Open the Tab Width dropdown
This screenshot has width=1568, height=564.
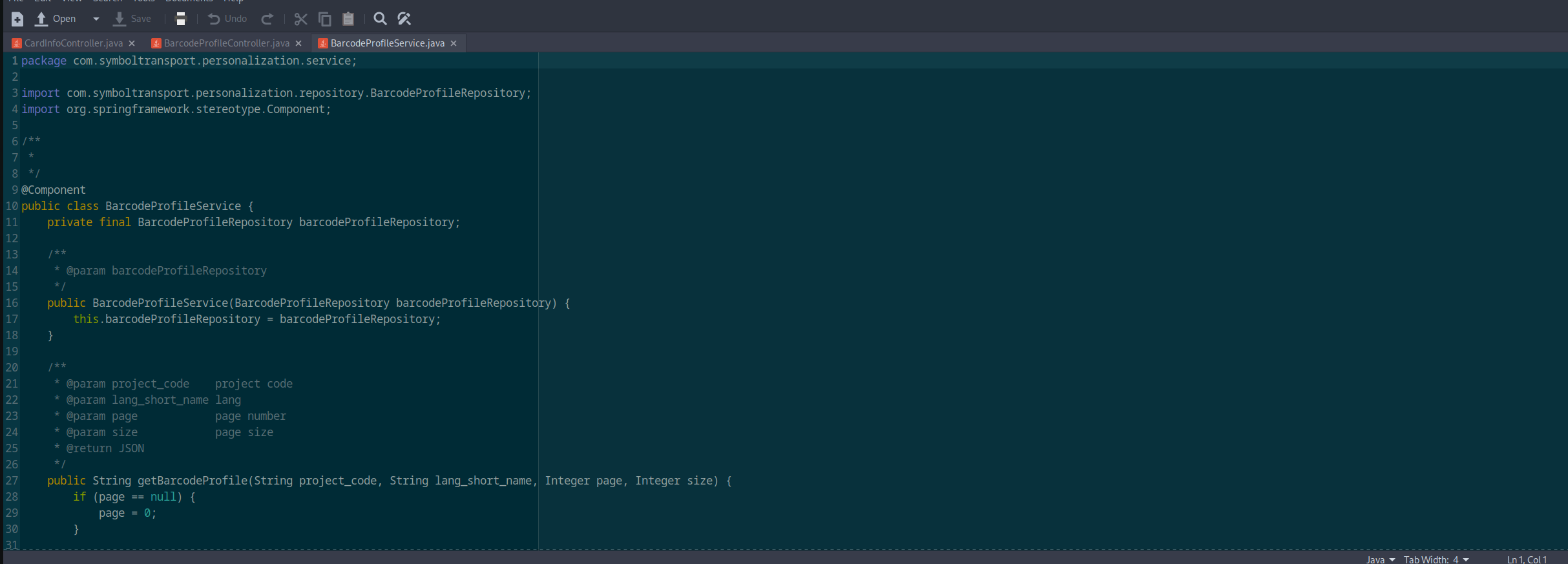(1436, 559)
